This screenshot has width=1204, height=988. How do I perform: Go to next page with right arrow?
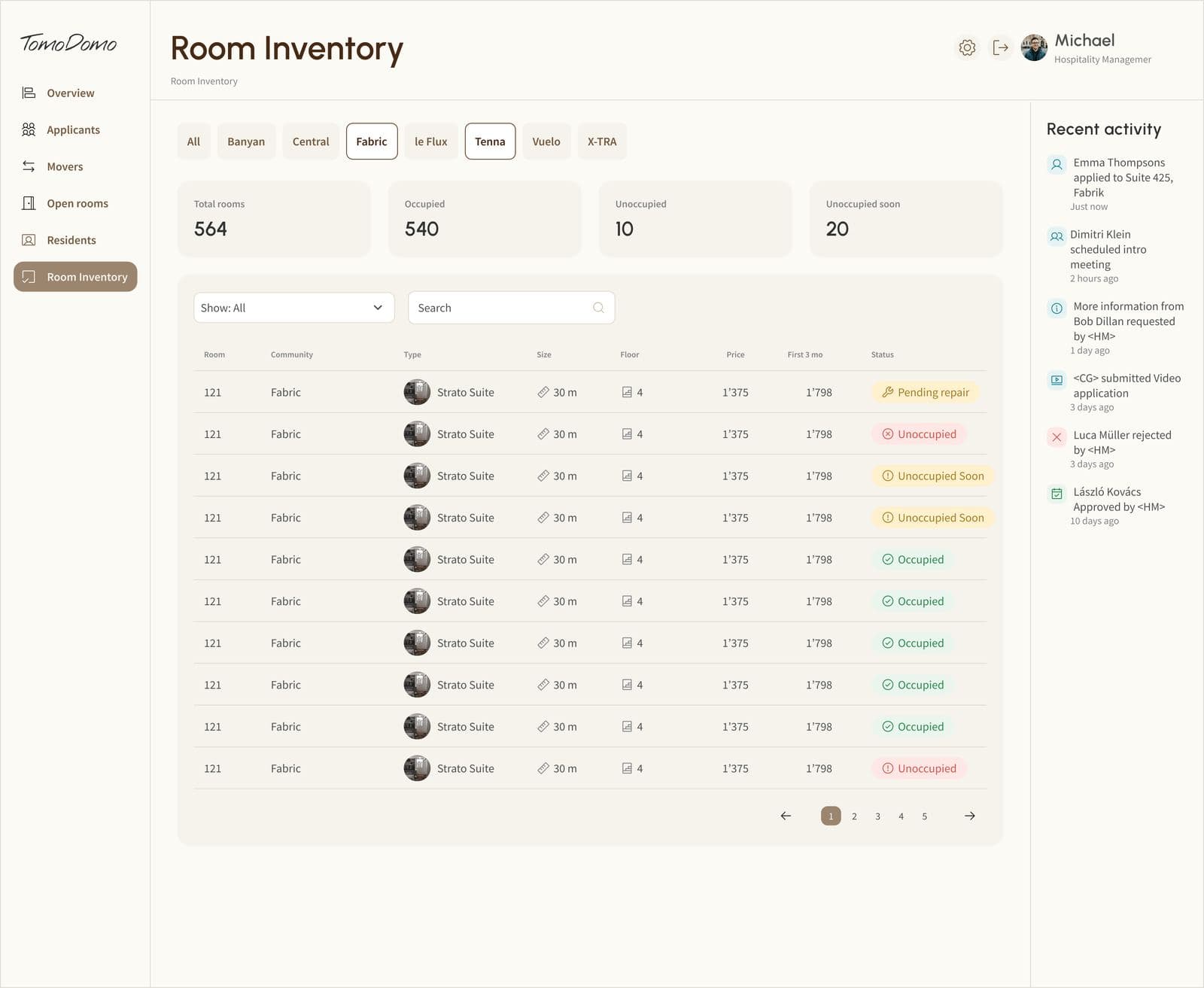click(x=970, y=816)
